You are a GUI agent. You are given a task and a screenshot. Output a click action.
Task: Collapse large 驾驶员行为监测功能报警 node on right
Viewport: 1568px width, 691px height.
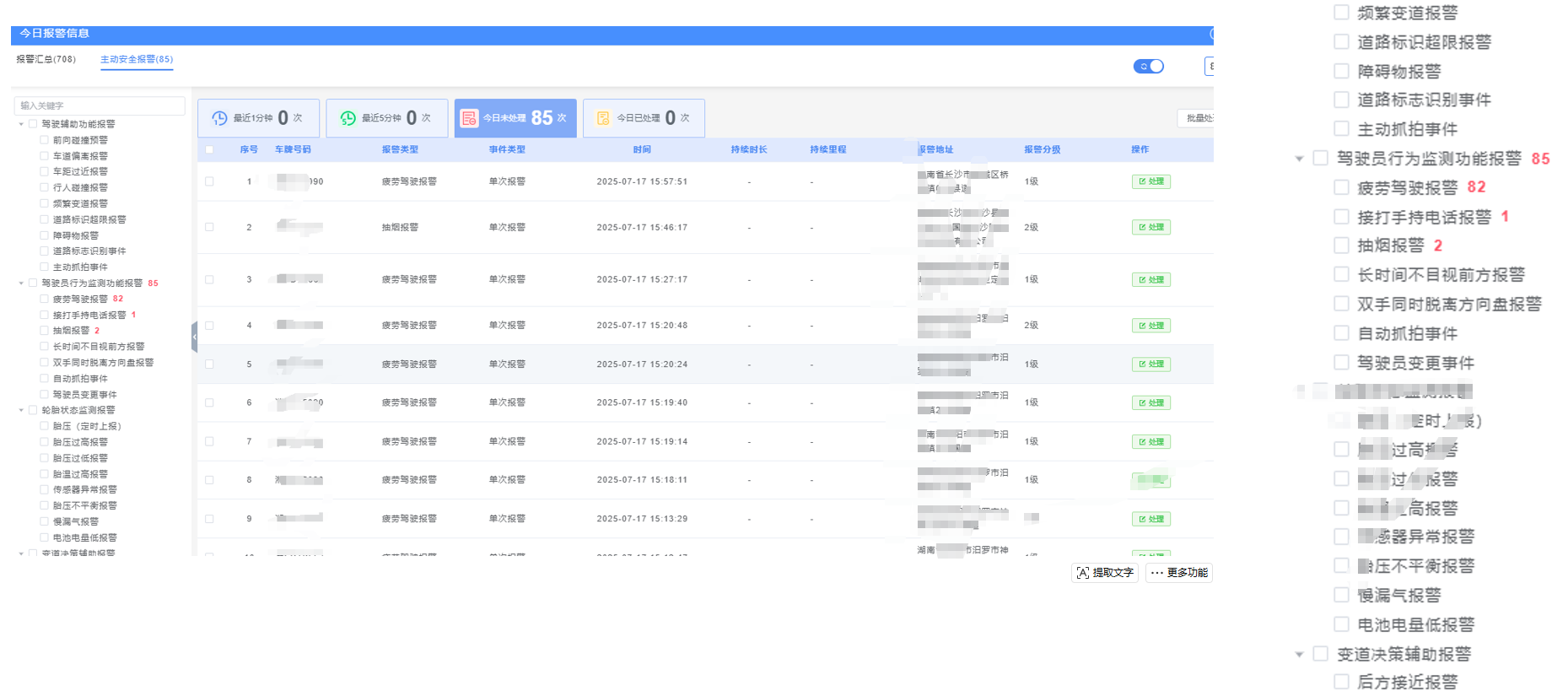tap(1299, 159)
